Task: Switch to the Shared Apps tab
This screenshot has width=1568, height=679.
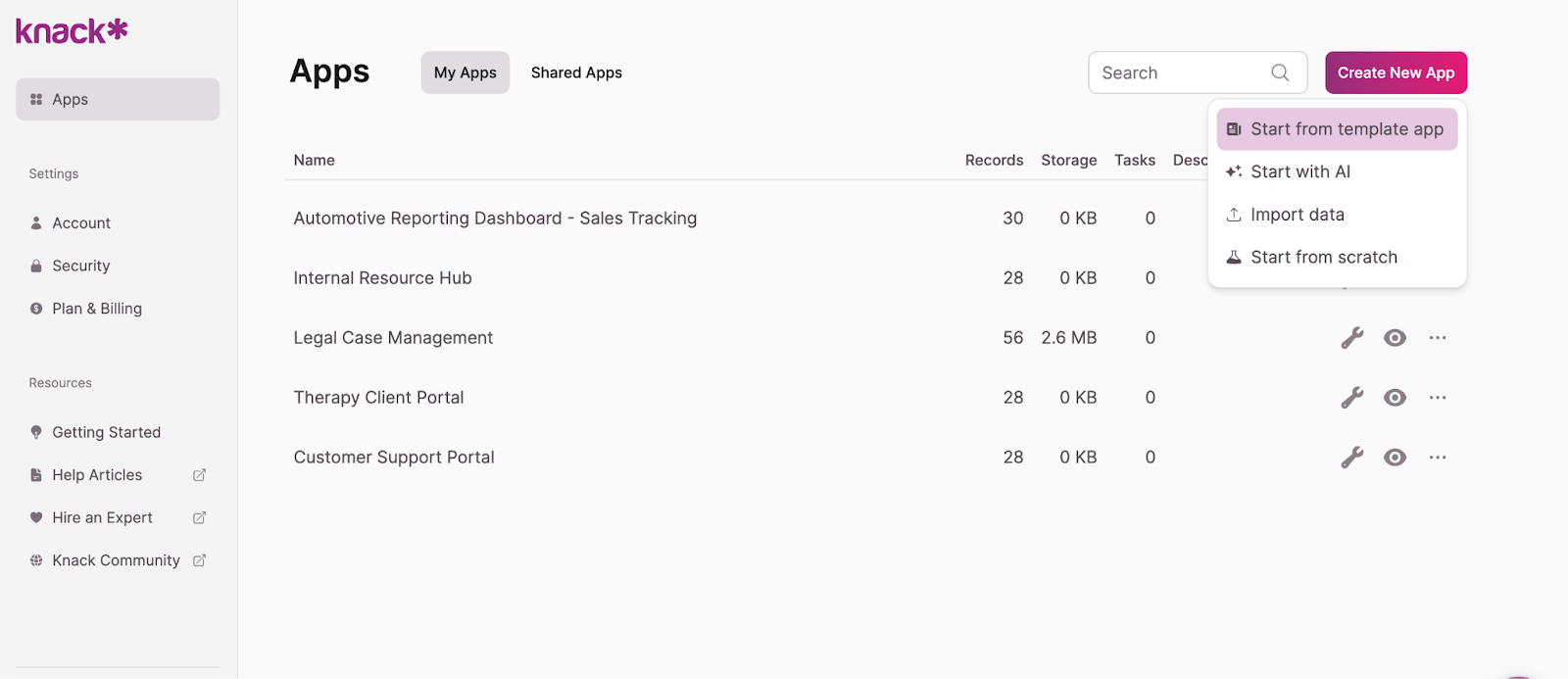Action: tap(576, 73)
